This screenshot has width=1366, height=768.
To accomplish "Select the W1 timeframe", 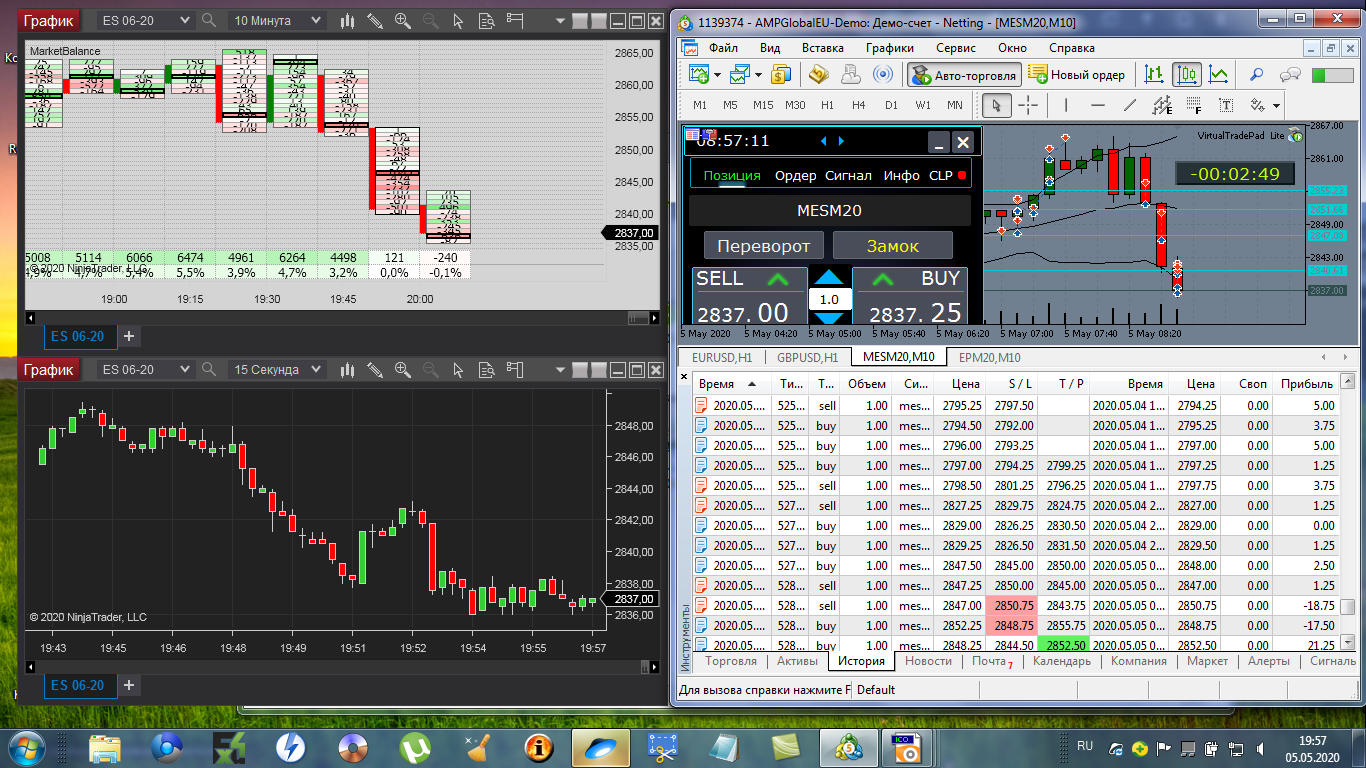I will [923, 105].
